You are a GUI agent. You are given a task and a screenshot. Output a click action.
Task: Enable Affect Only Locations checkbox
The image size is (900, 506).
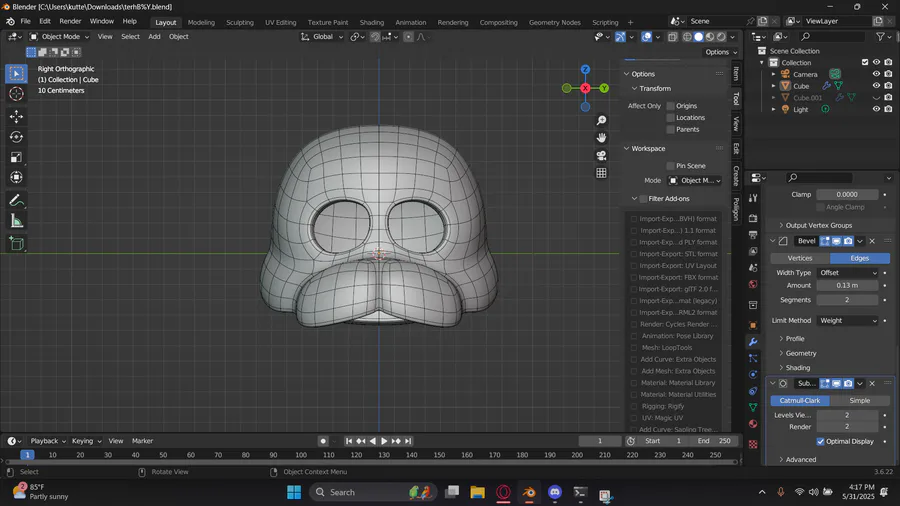(x=670, y=118)
